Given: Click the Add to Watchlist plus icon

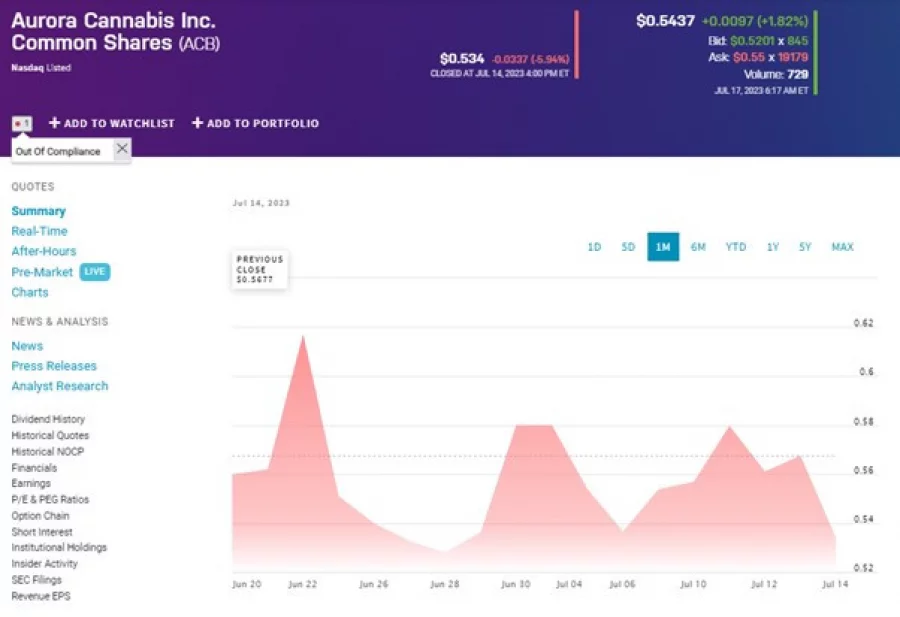Looking at the screenshot, I should tap(55, 123).
